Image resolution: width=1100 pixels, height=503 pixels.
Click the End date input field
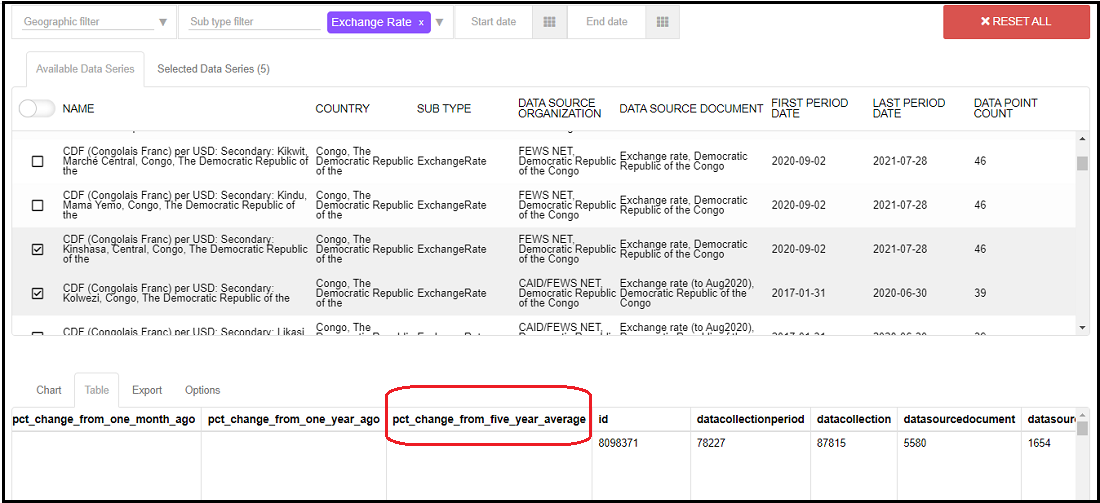(x=606, y=22)
